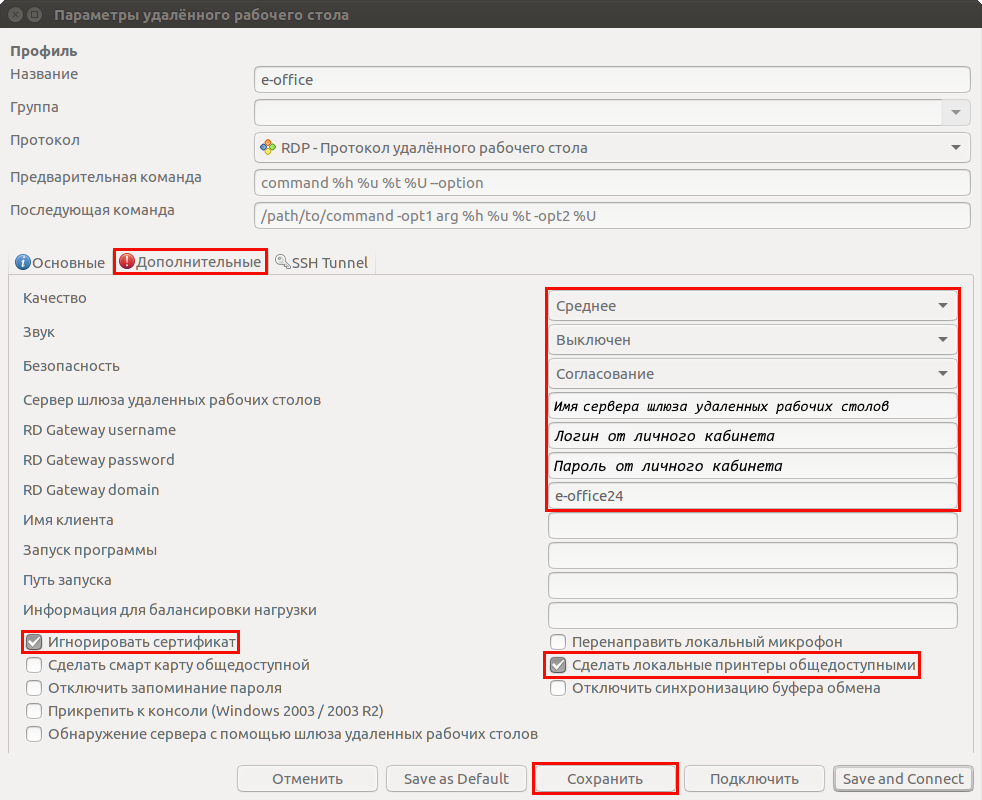Viewport: 982px width, 800px height.
Task: Click the RD Gateway domain input field
Action: coord(752,496)
